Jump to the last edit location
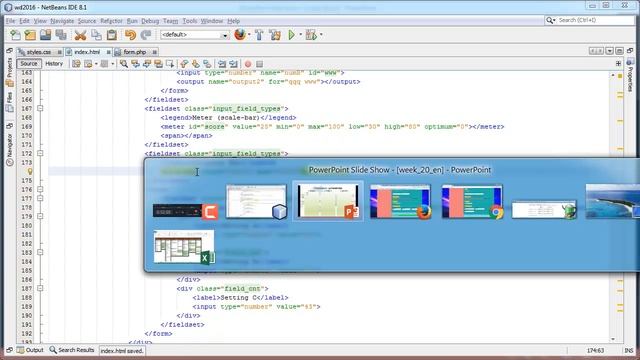640x360 pixels. click(76, 64)
